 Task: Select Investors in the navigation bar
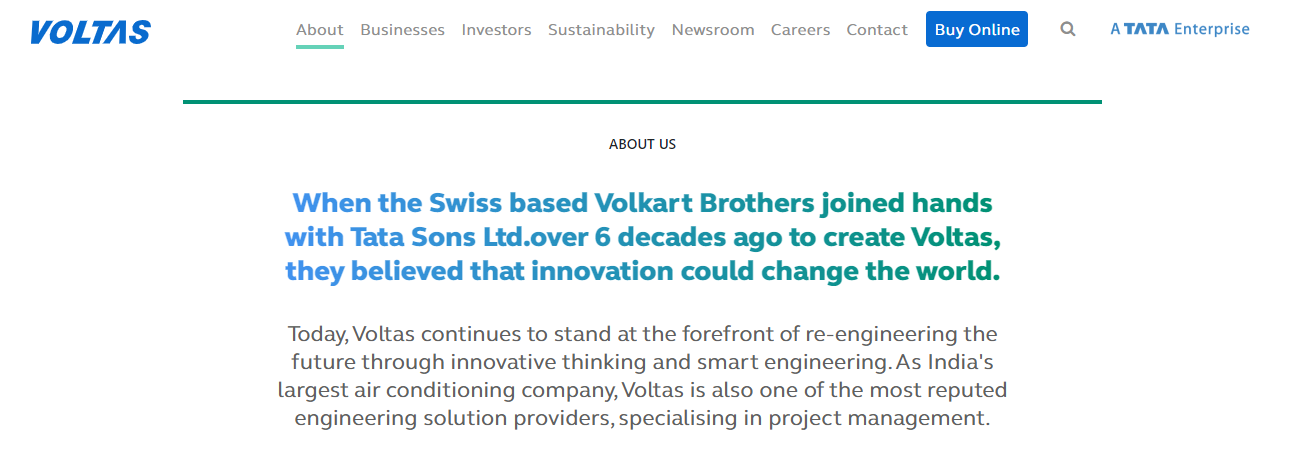496,30
